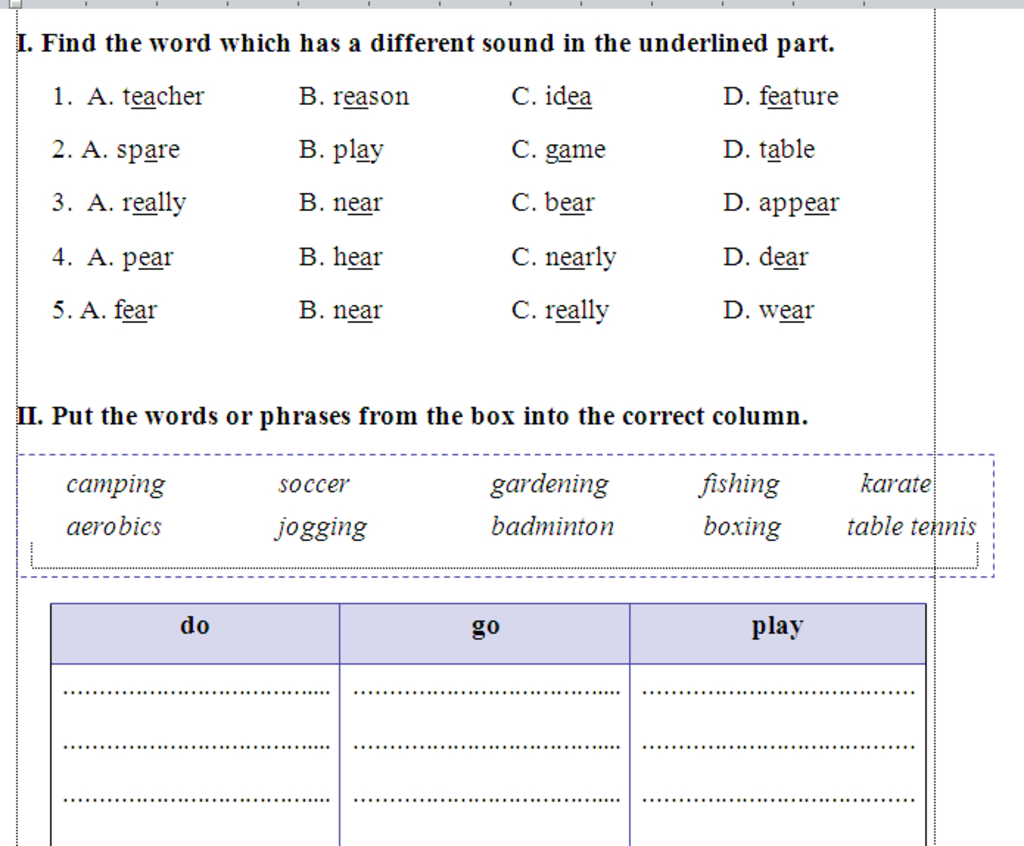The height and width of the screenshot is (846, 1024).
Task: Click the word 'pear' in question 4
Action: 147,258
